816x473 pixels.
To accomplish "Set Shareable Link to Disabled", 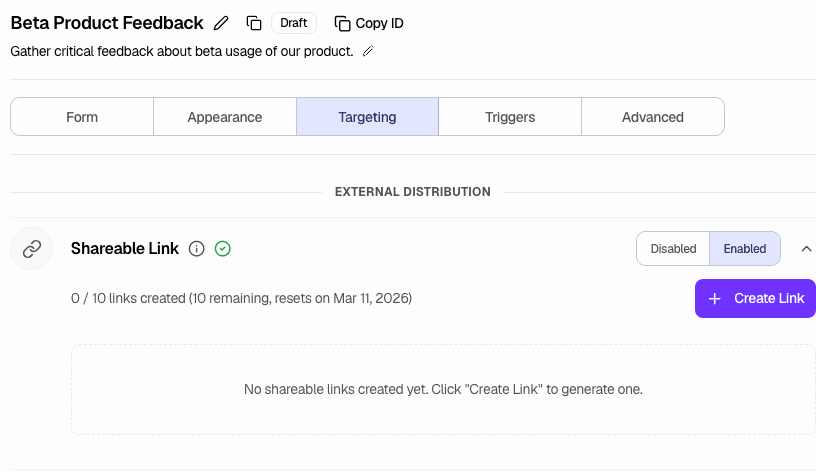I will click(673, 249).
